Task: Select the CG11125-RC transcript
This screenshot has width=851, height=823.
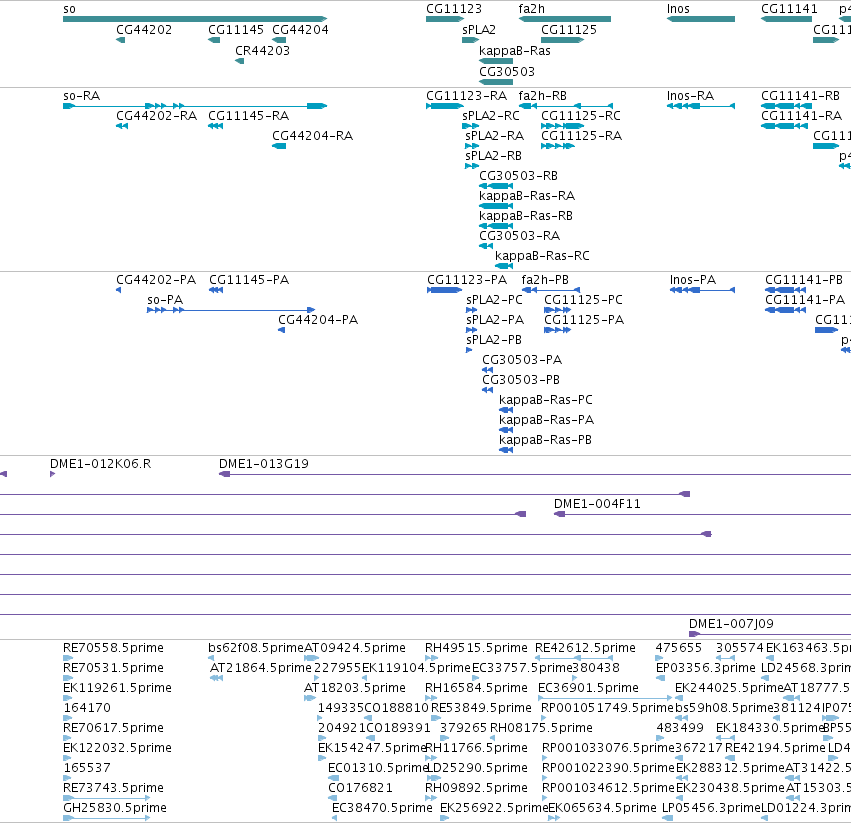Action: point(563,126)
